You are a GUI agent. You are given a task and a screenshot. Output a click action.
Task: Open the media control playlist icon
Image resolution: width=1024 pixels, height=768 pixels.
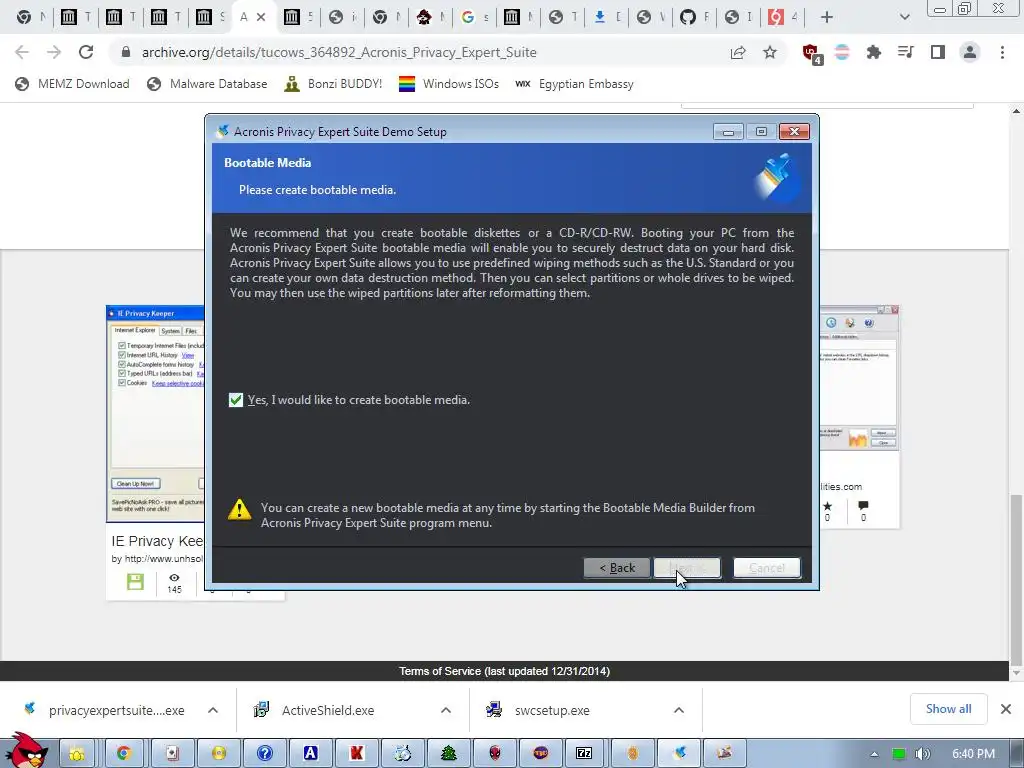(x=905, y=52)
